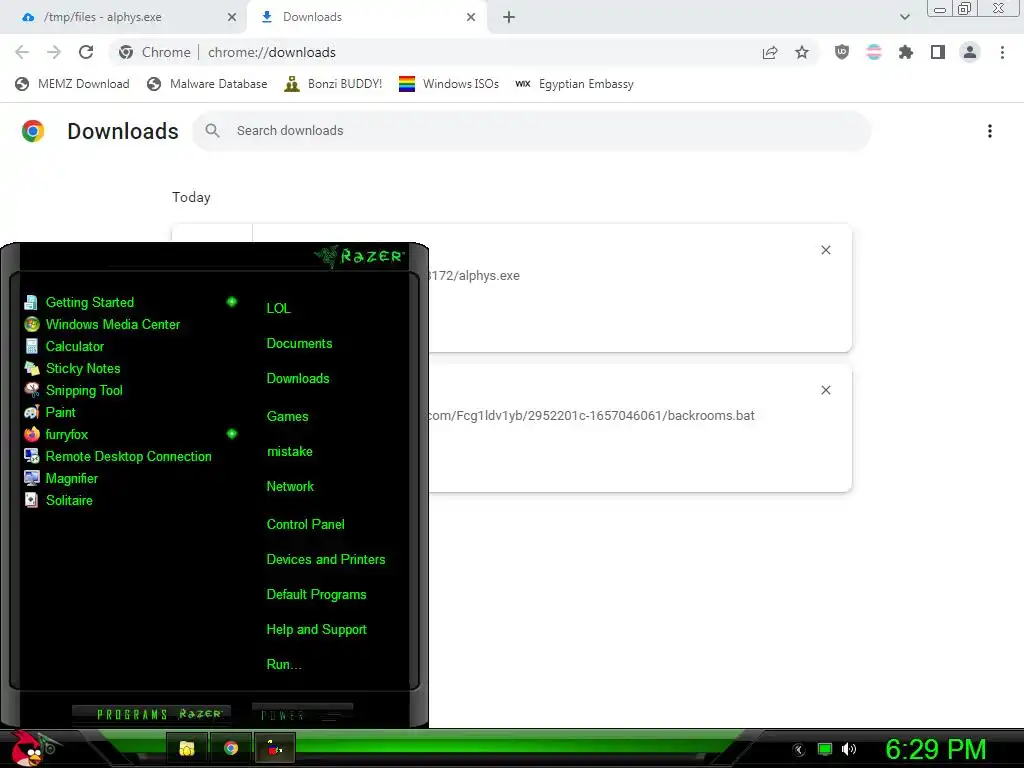This screenshot has height=768, width=1024.
Task: Bookmark this page with the star icon
Action: click(802, 52)
